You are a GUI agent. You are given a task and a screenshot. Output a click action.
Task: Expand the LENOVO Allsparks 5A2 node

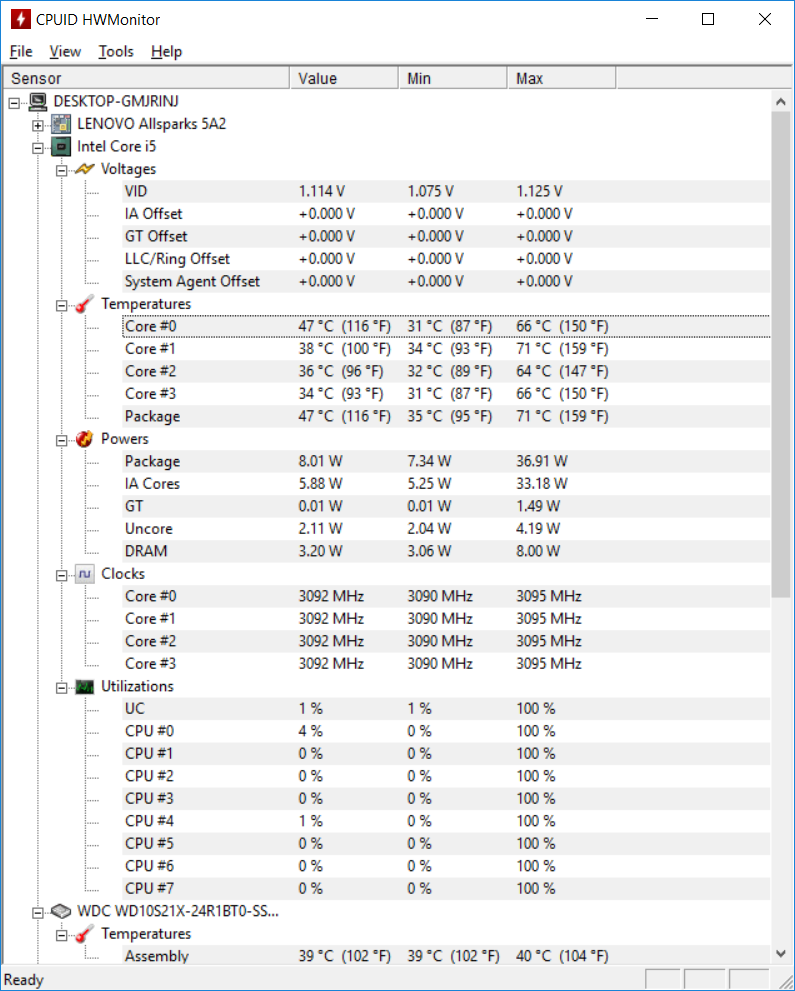[x=37, y=125]
